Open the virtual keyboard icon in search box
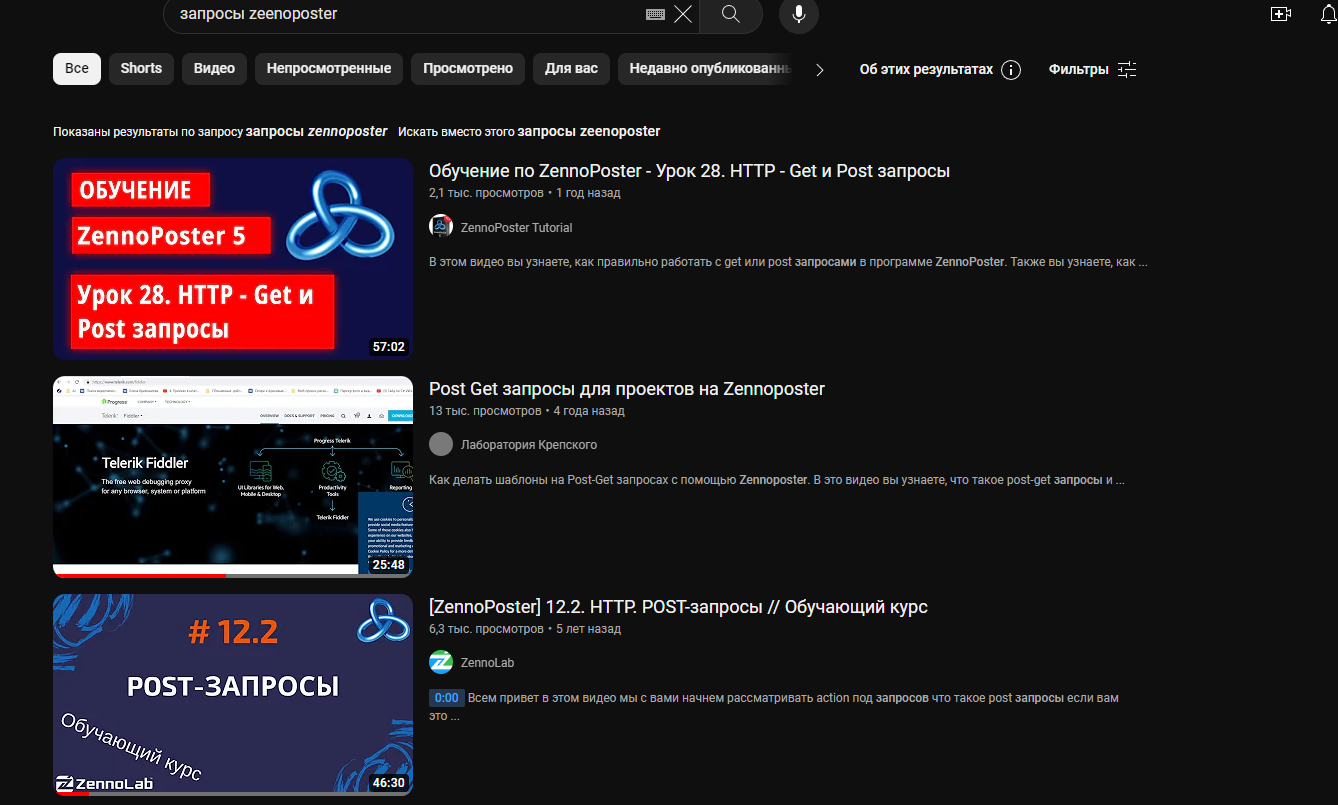 [656, 14]
